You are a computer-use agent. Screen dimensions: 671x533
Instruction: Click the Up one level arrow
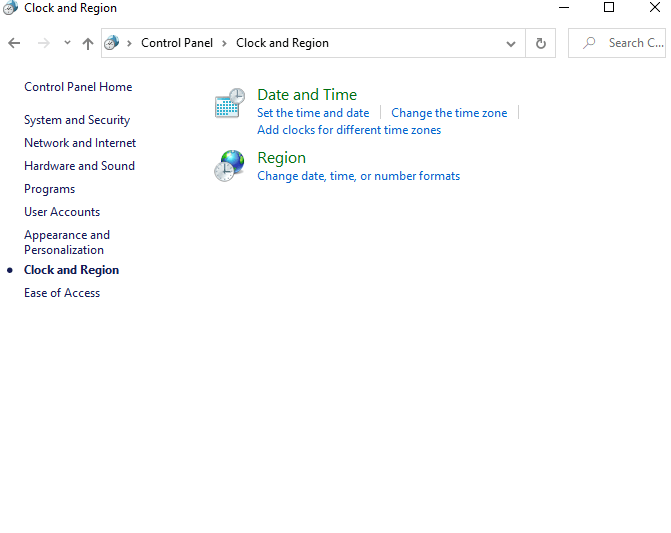pyautogui.click(x=88, y=43)
